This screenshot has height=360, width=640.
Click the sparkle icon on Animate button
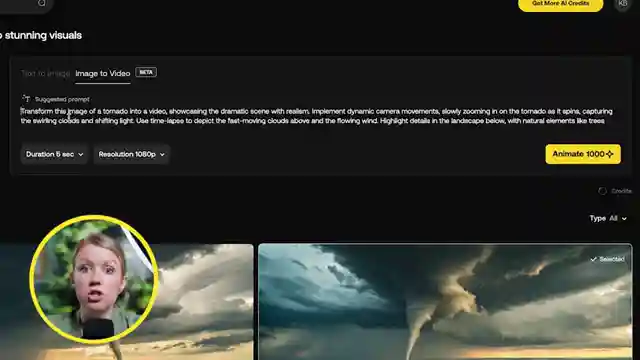(610, 154)
